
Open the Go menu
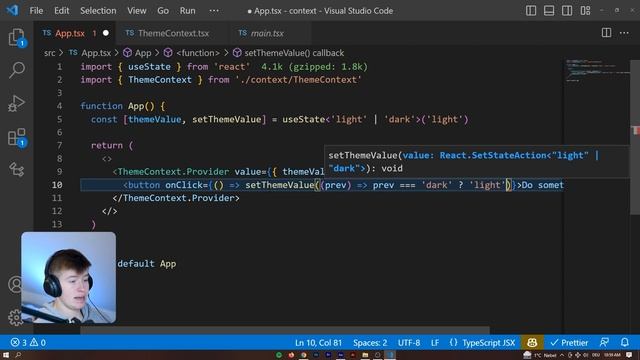[163, 11]
